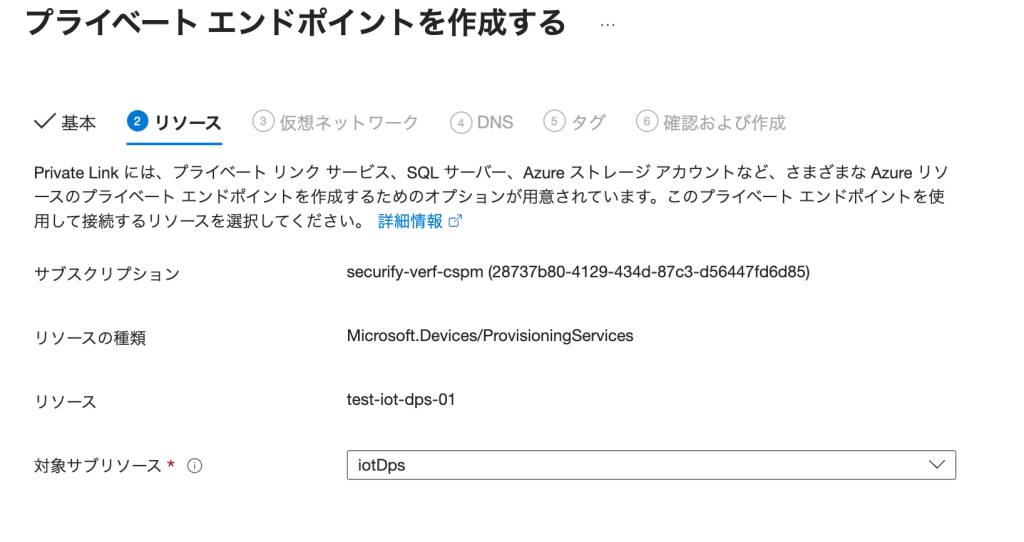
Task: Click the step 6 circle icon
Action: (647, 122)
